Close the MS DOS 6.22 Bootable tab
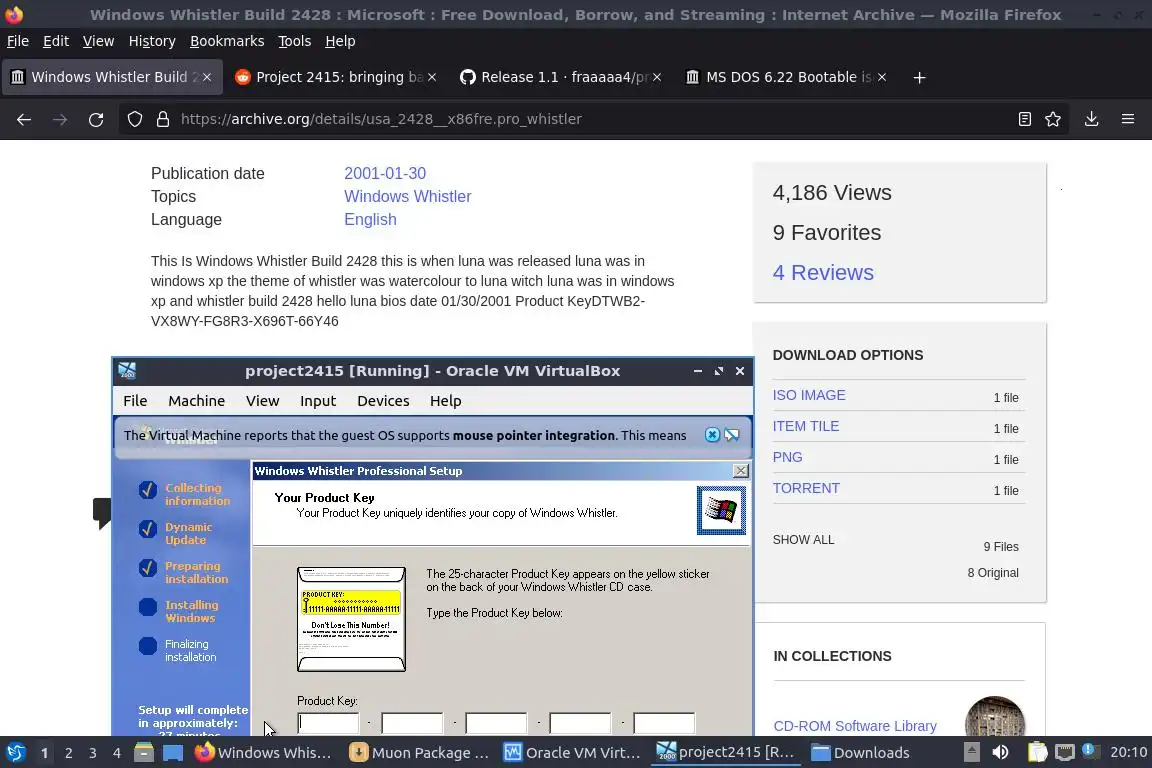The width and height of the screenshot is (1152, 768). pos(882,77)
